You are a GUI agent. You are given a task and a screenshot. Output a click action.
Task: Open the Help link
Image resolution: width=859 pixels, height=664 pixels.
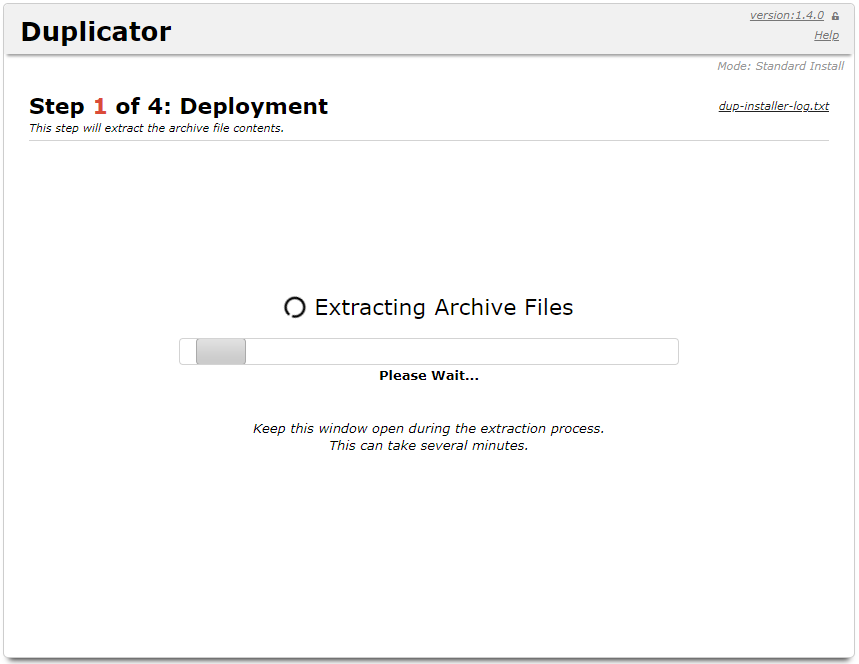tap(826, 35)
